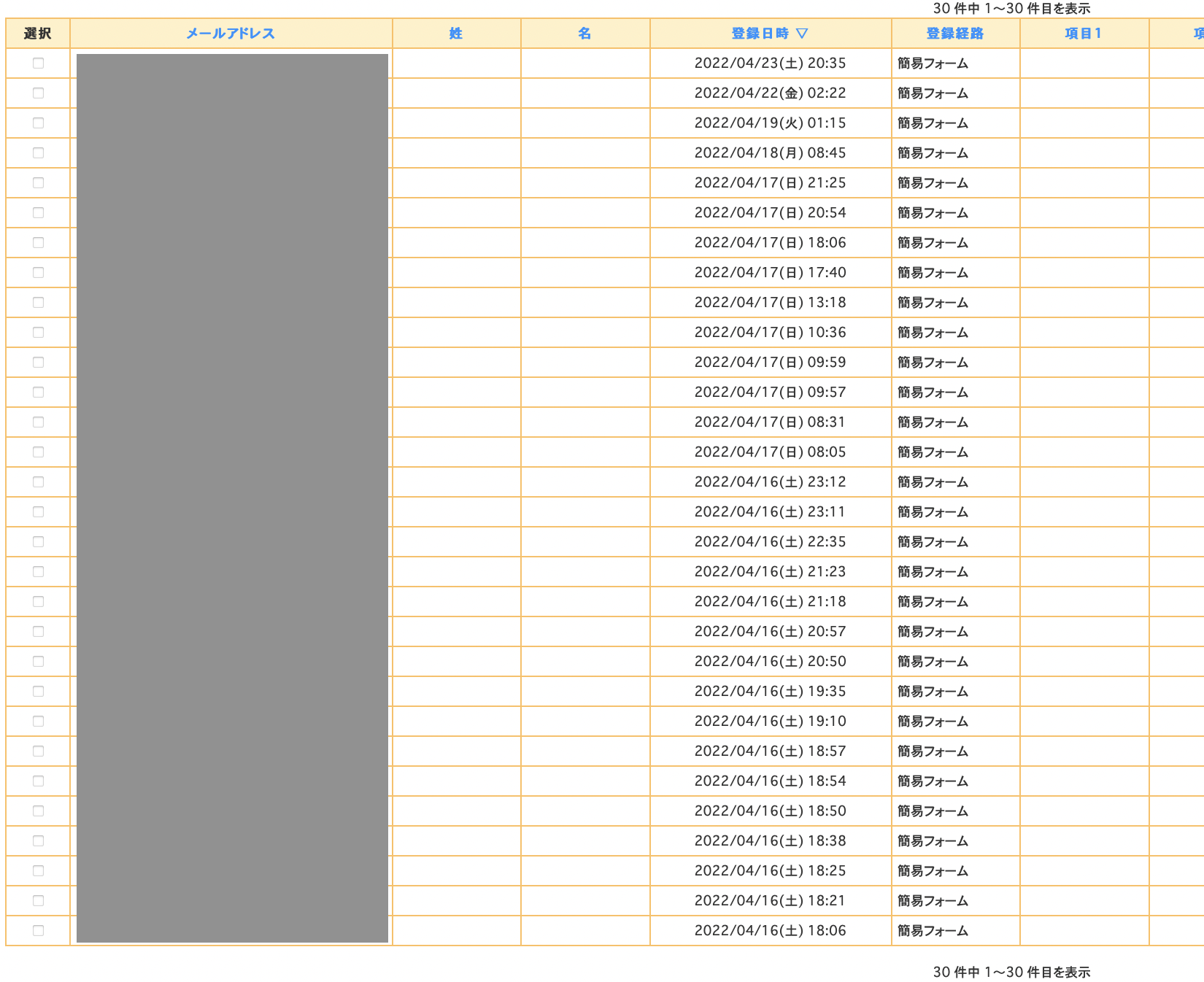
Task: Click 簡易フォーム in the 2022/04/17(日) 08:05 row
Action: tap(933, 452)
